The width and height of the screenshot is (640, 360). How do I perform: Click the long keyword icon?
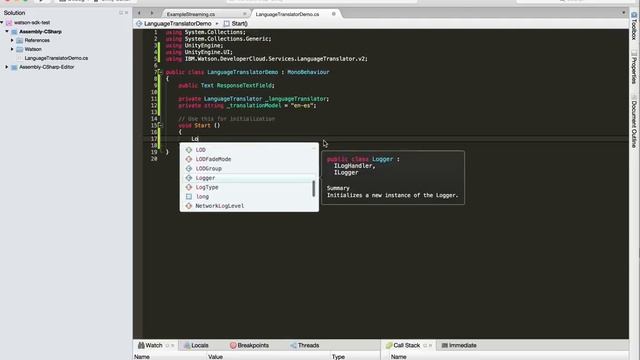coord(189,197)
